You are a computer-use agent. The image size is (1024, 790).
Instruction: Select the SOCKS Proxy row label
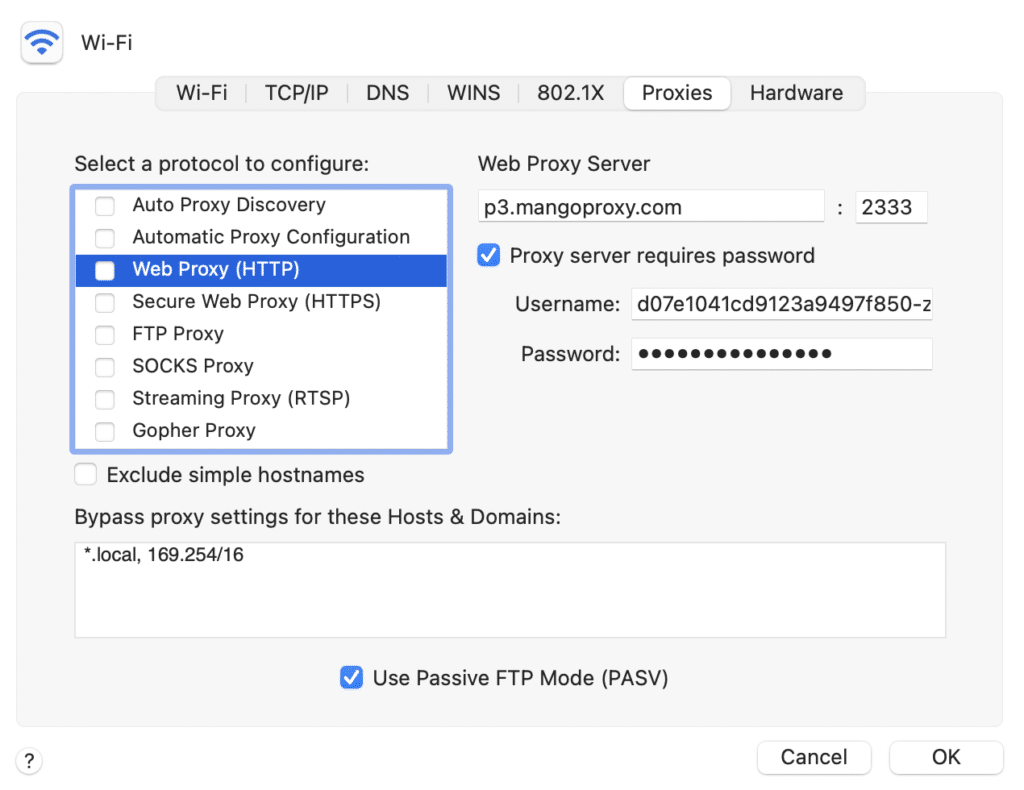point(193,366)
